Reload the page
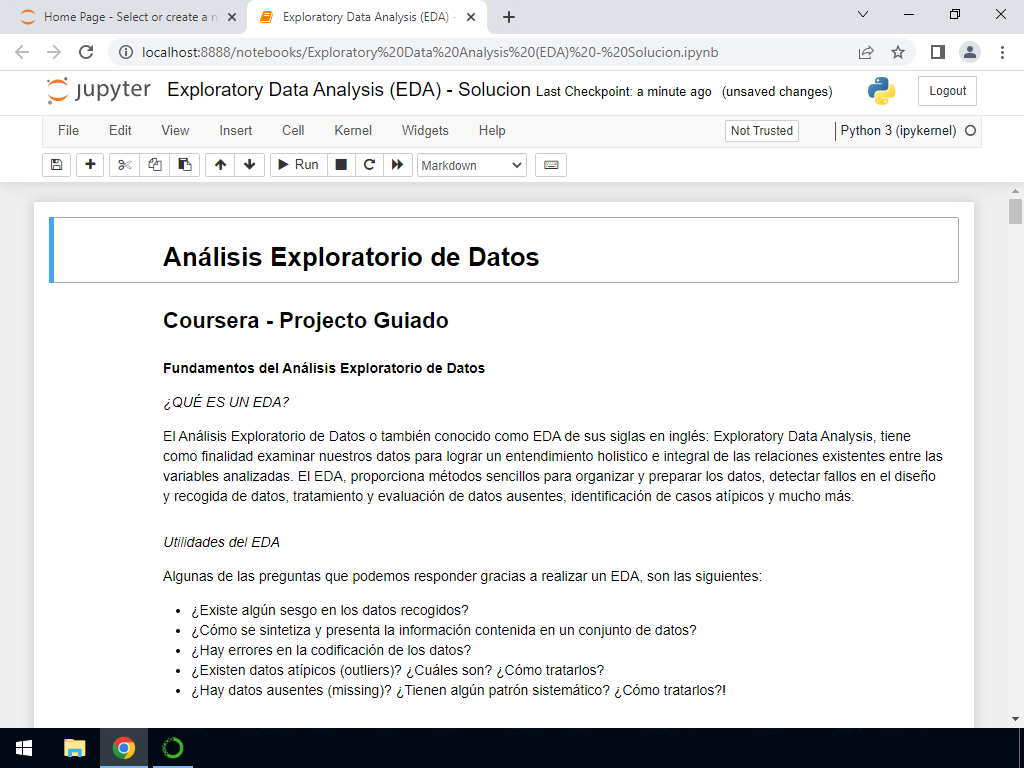The image size is (1024, 768). 86,52
